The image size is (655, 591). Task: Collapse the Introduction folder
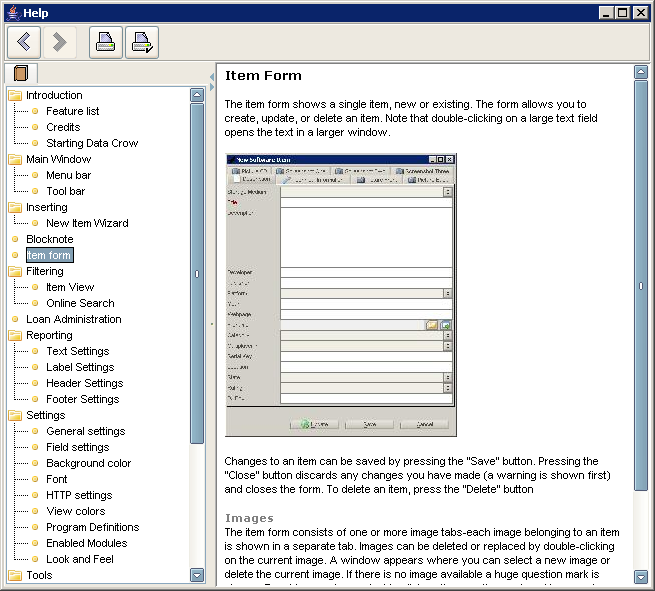(x=15, y=95)
